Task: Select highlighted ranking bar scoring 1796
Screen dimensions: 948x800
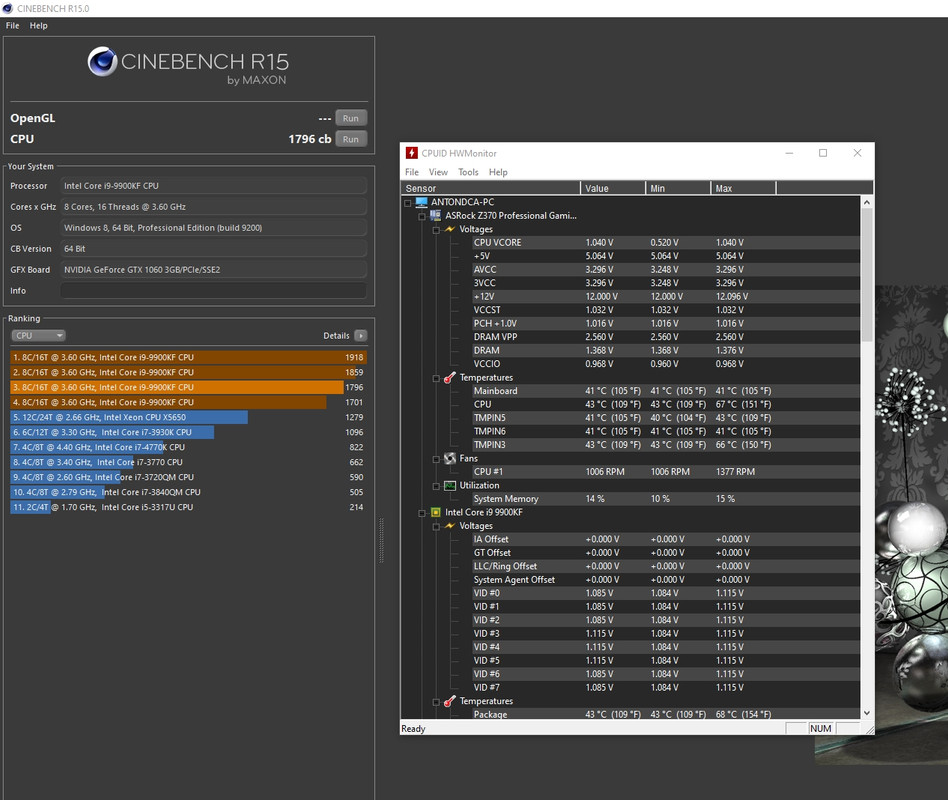Action: click(x=189, y=387)
